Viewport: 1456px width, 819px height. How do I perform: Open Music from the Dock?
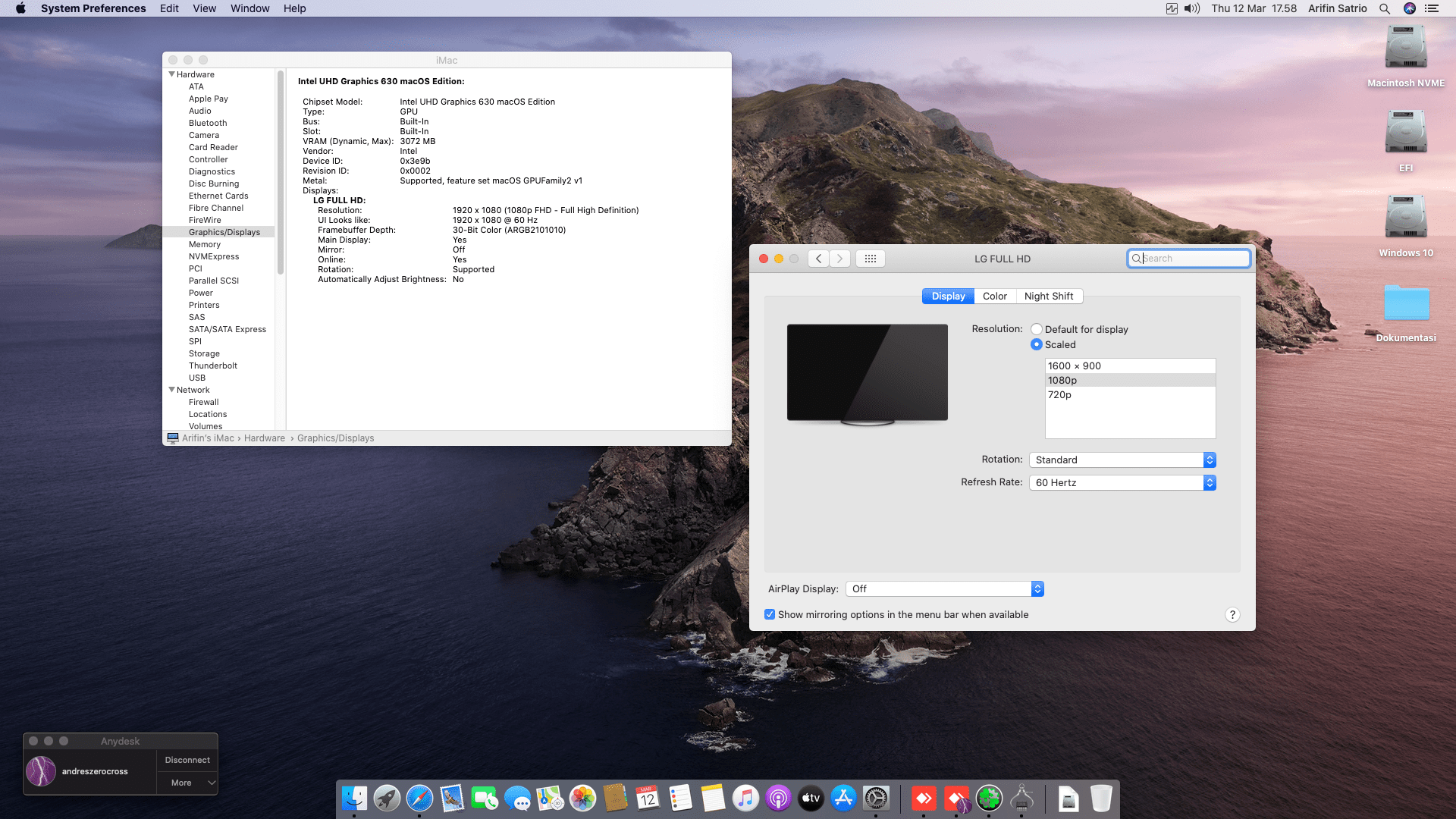(x=745, y=799)
